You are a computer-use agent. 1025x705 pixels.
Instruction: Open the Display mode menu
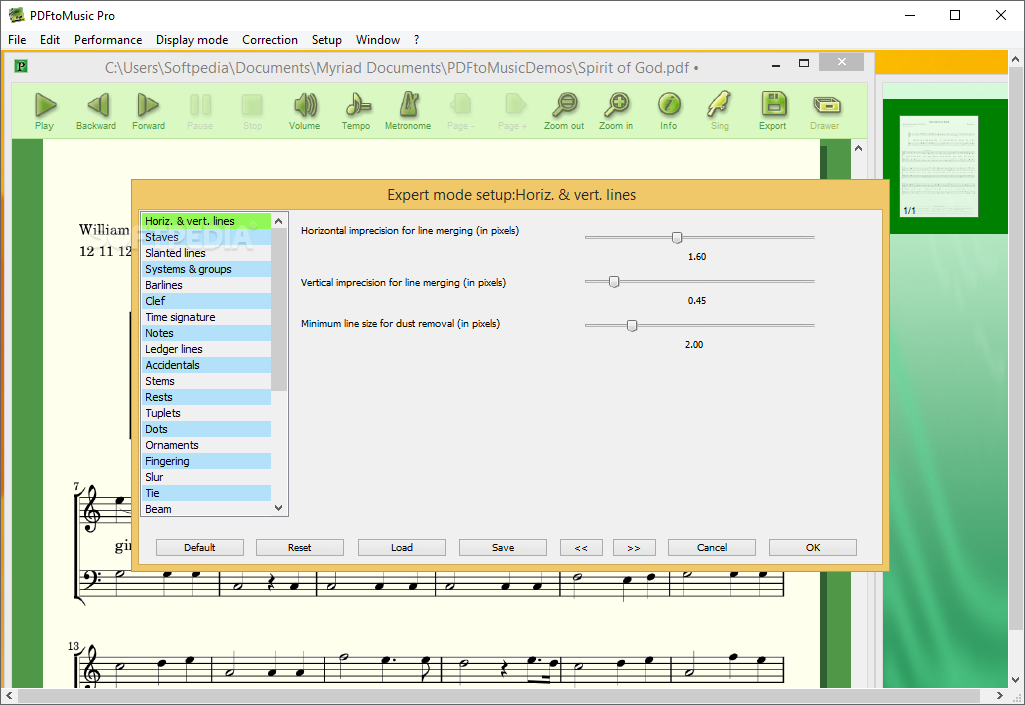[192, 40]
